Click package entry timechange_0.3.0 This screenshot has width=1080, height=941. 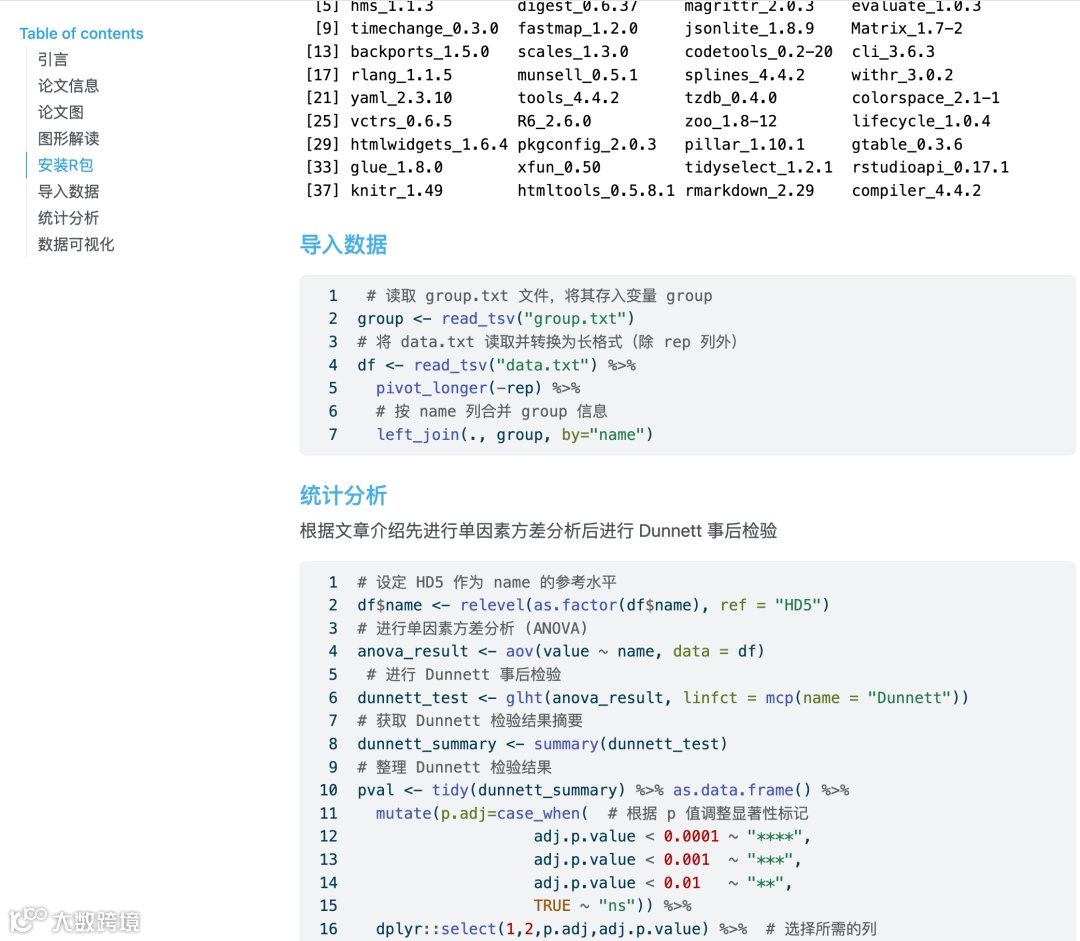tap(424, 28)
